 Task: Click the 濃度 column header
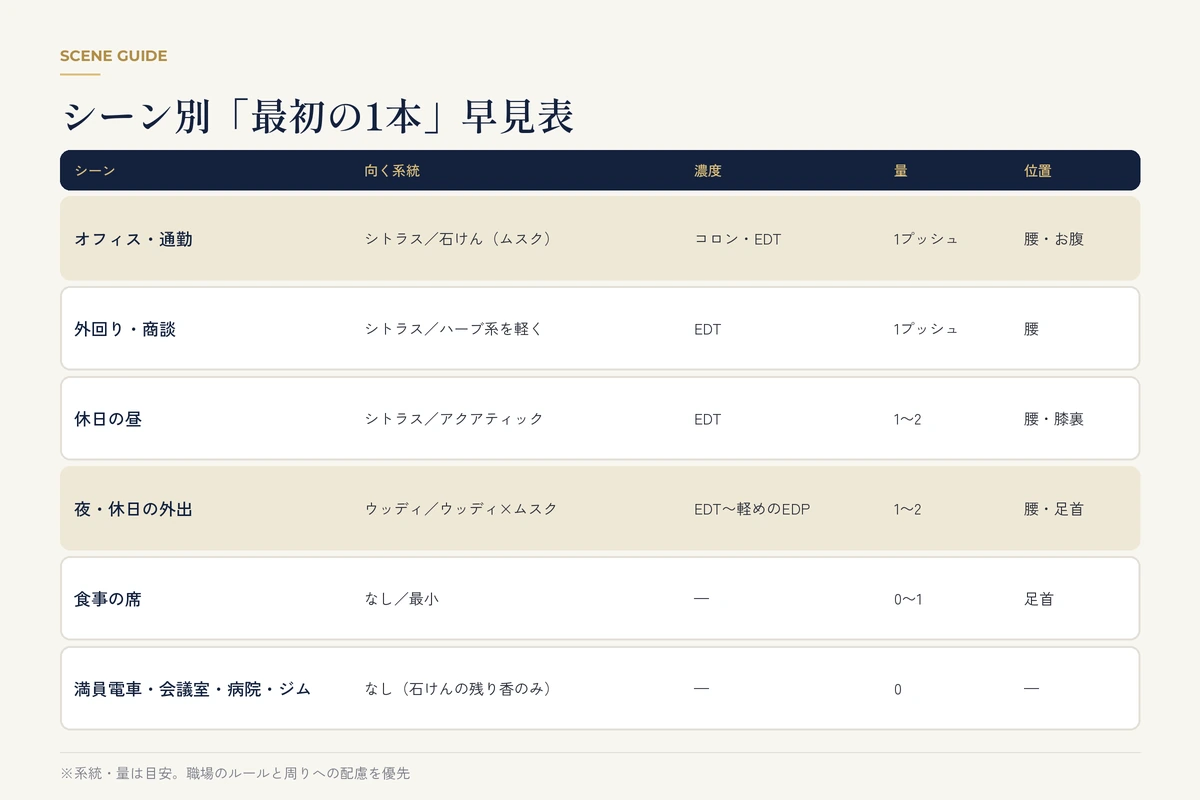coord(708,171)
